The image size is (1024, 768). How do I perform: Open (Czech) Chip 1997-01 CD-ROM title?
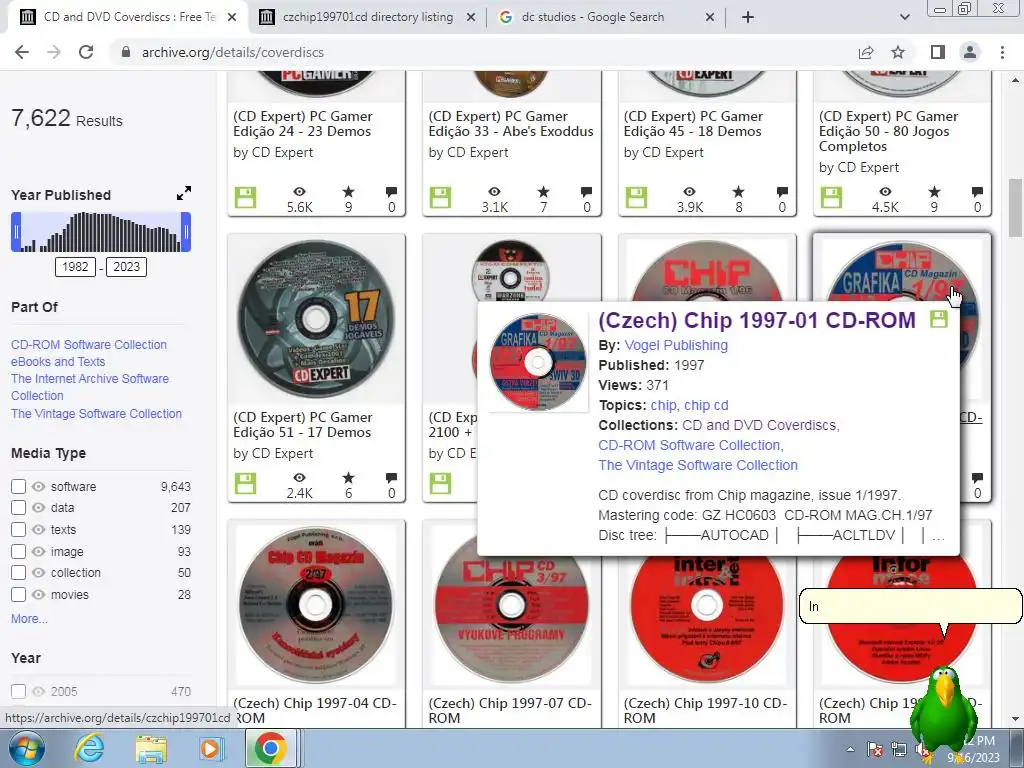tap(757, 321)
